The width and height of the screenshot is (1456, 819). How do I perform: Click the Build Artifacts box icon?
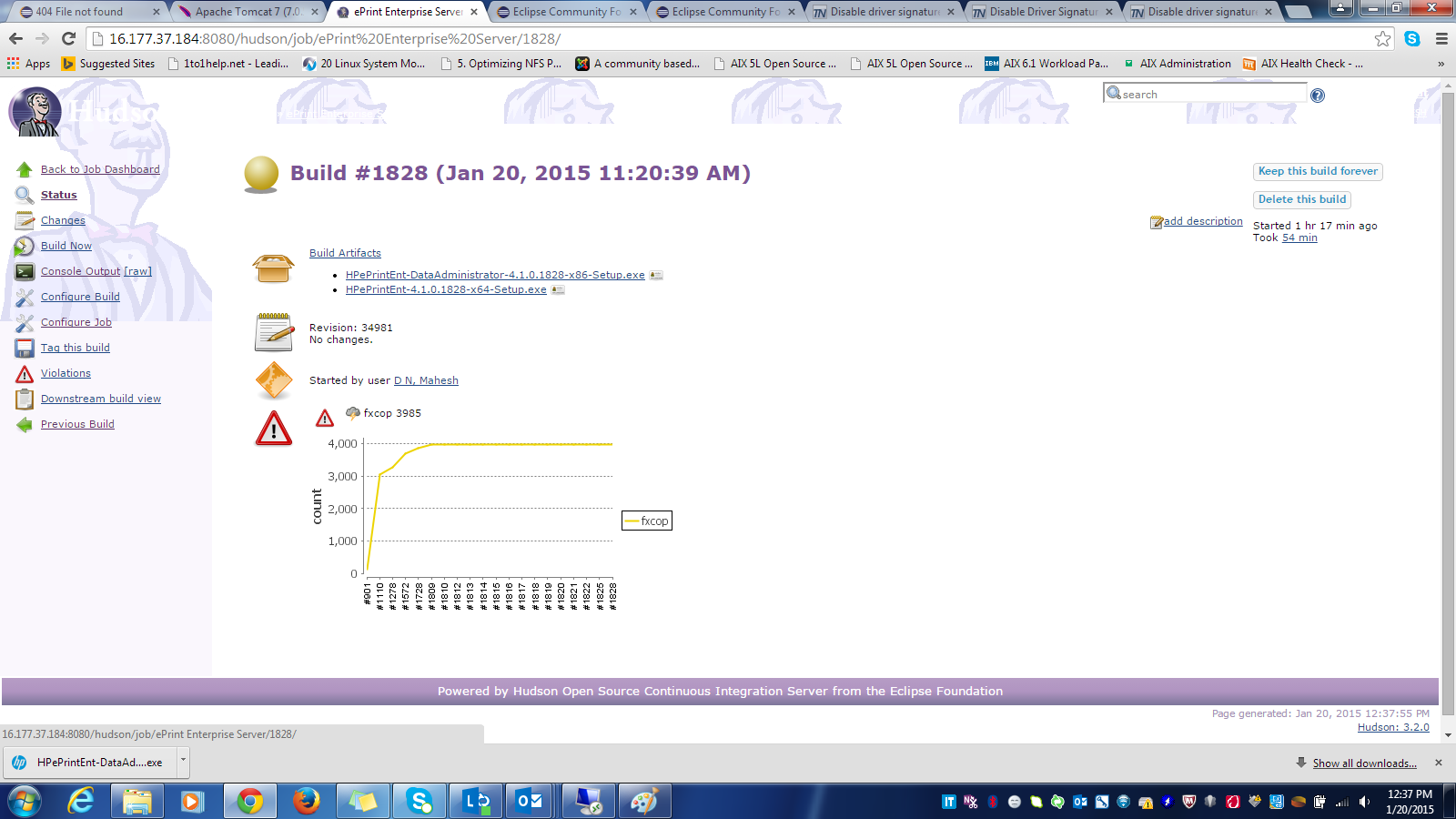273,268
